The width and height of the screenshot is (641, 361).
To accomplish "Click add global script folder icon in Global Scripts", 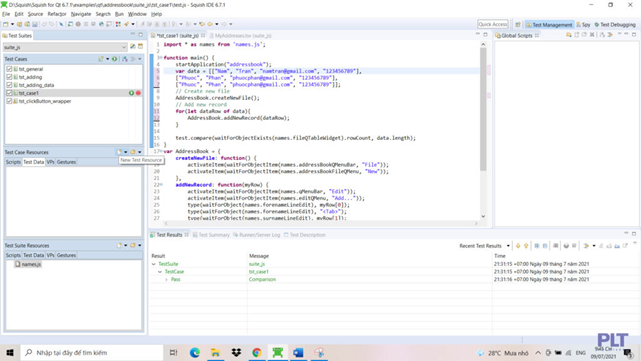I will tap(569, 35).
